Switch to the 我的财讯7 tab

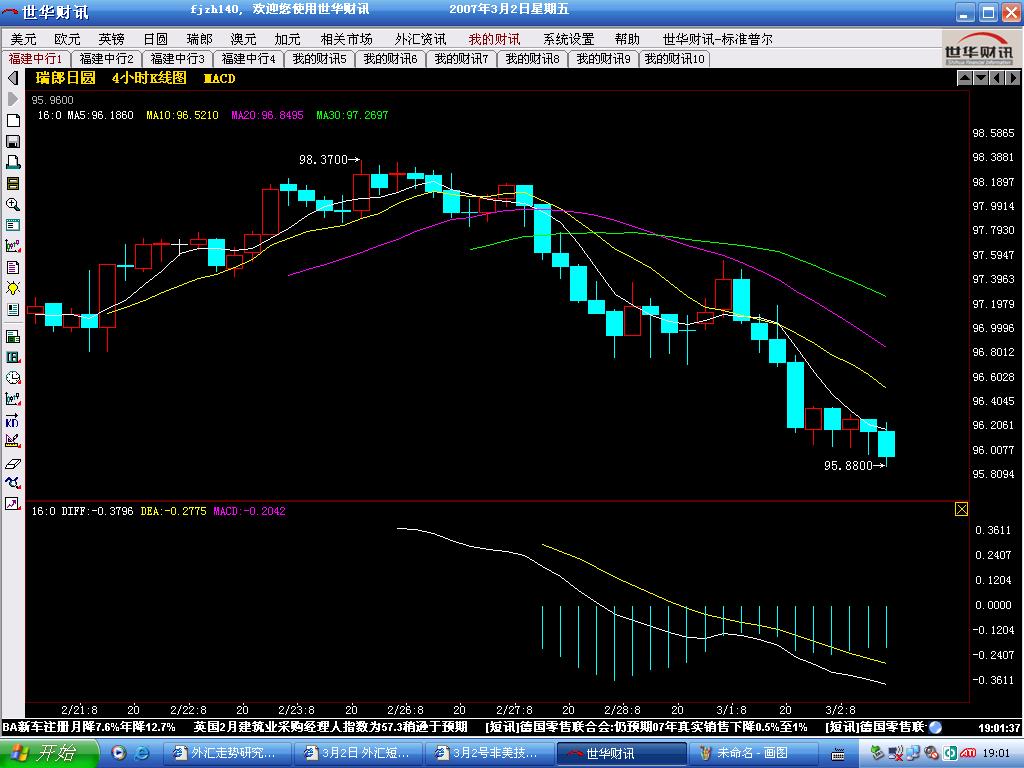tap(461, 59)
